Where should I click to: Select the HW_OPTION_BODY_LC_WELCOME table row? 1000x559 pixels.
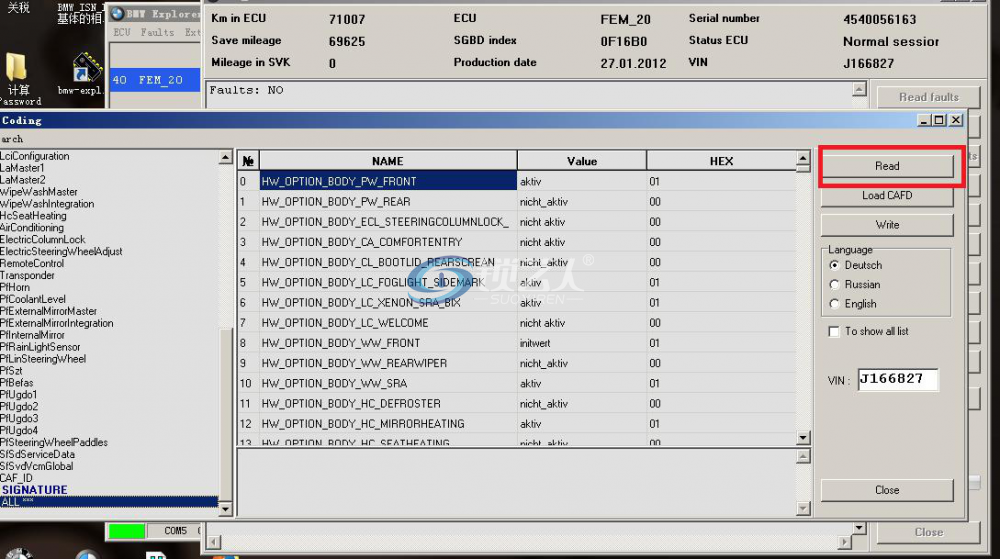517,323
